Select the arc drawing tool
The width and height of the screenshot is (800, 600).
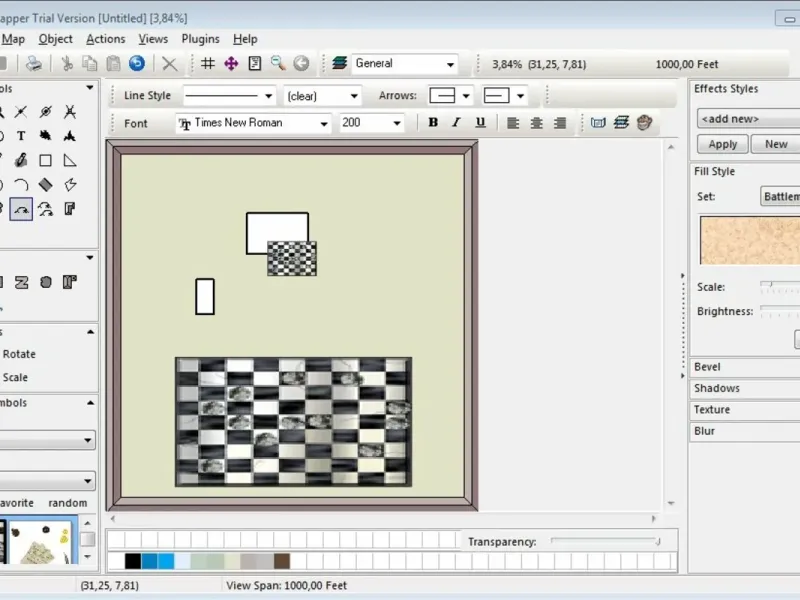tap(21, 185)
